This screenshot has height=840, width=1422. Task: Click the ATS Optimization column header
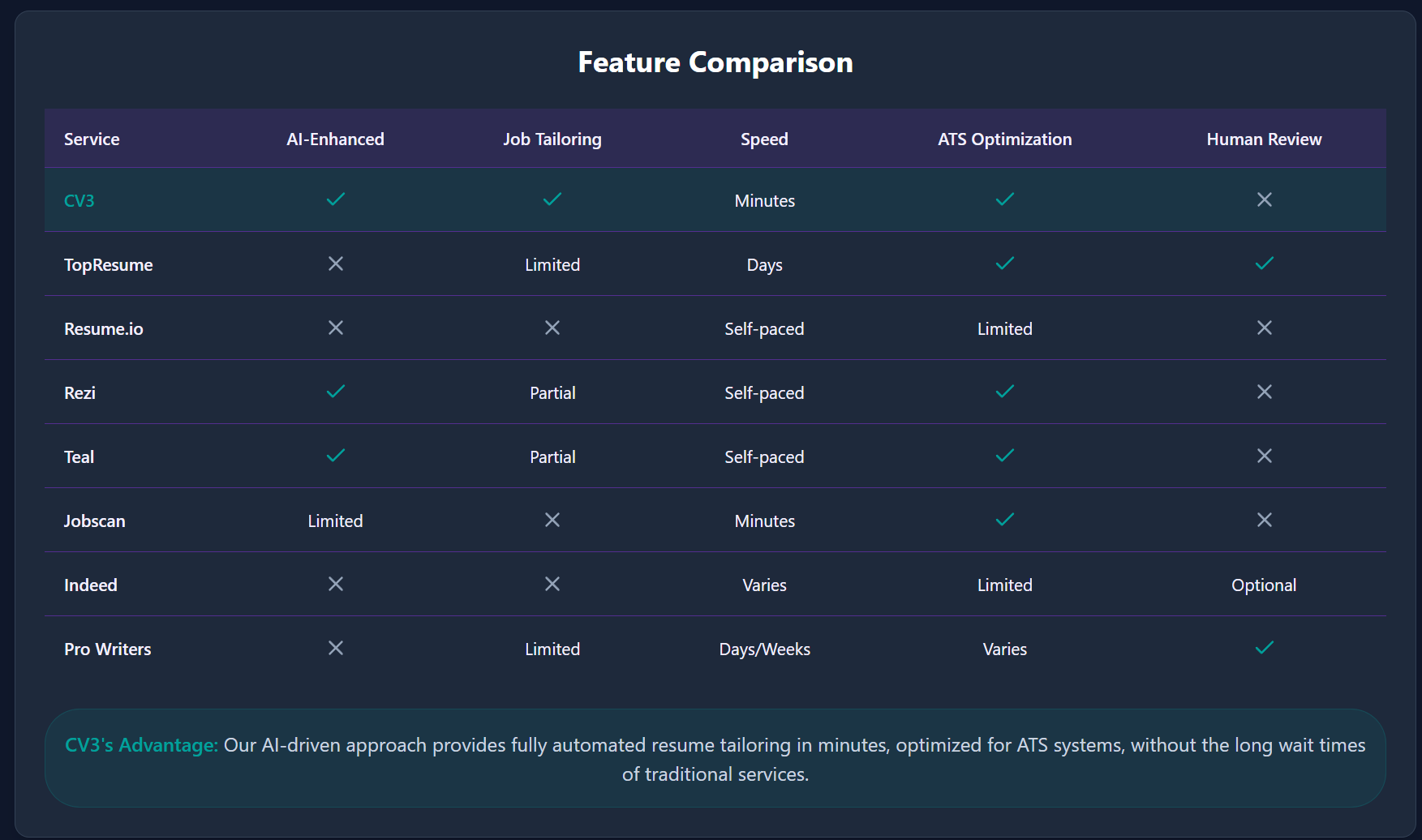point(1004,139)
